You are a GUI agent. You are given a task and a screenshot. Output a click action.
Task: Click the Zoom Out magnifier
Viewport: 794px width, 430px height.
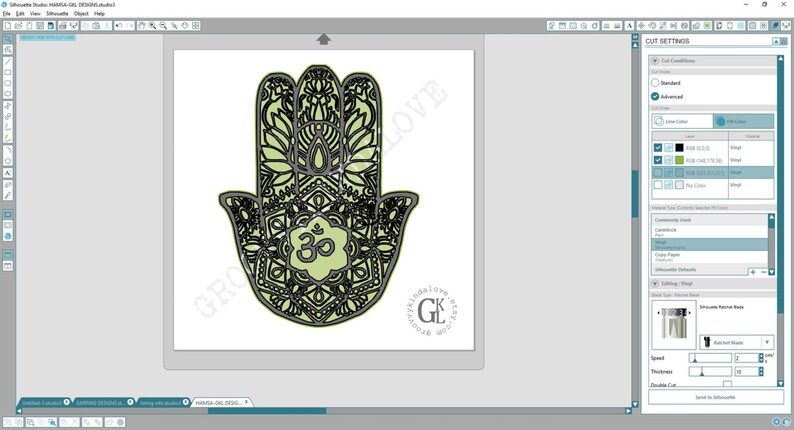[163, 25]
